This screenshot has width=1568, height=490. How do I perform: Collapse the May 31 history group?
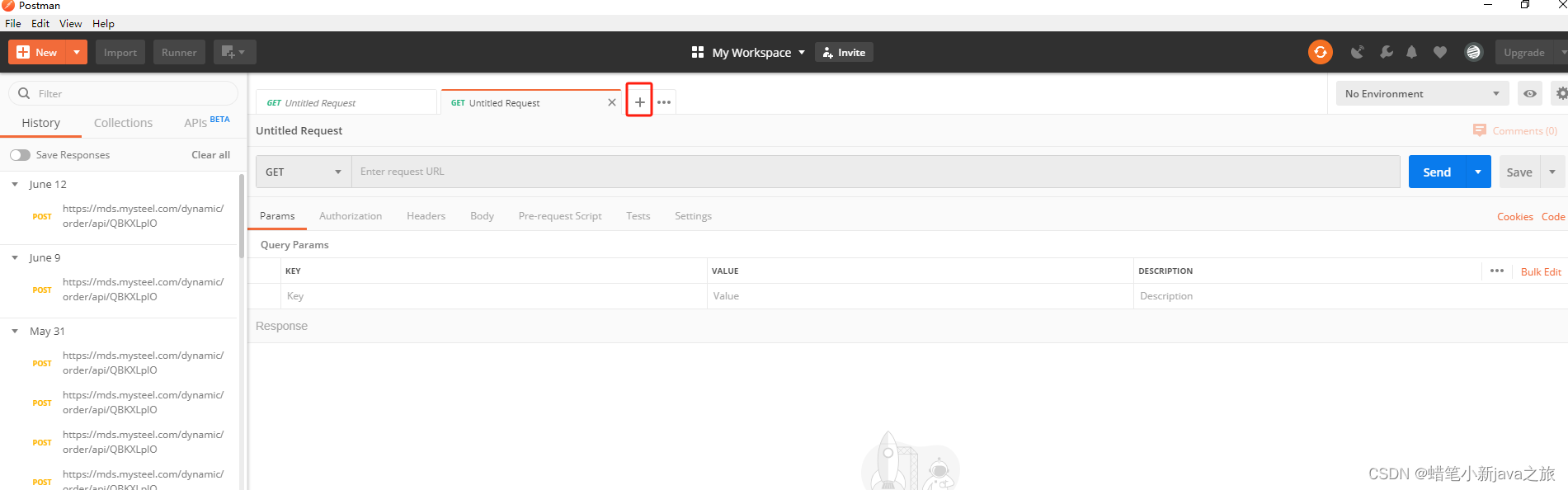[x=15, y=331]
